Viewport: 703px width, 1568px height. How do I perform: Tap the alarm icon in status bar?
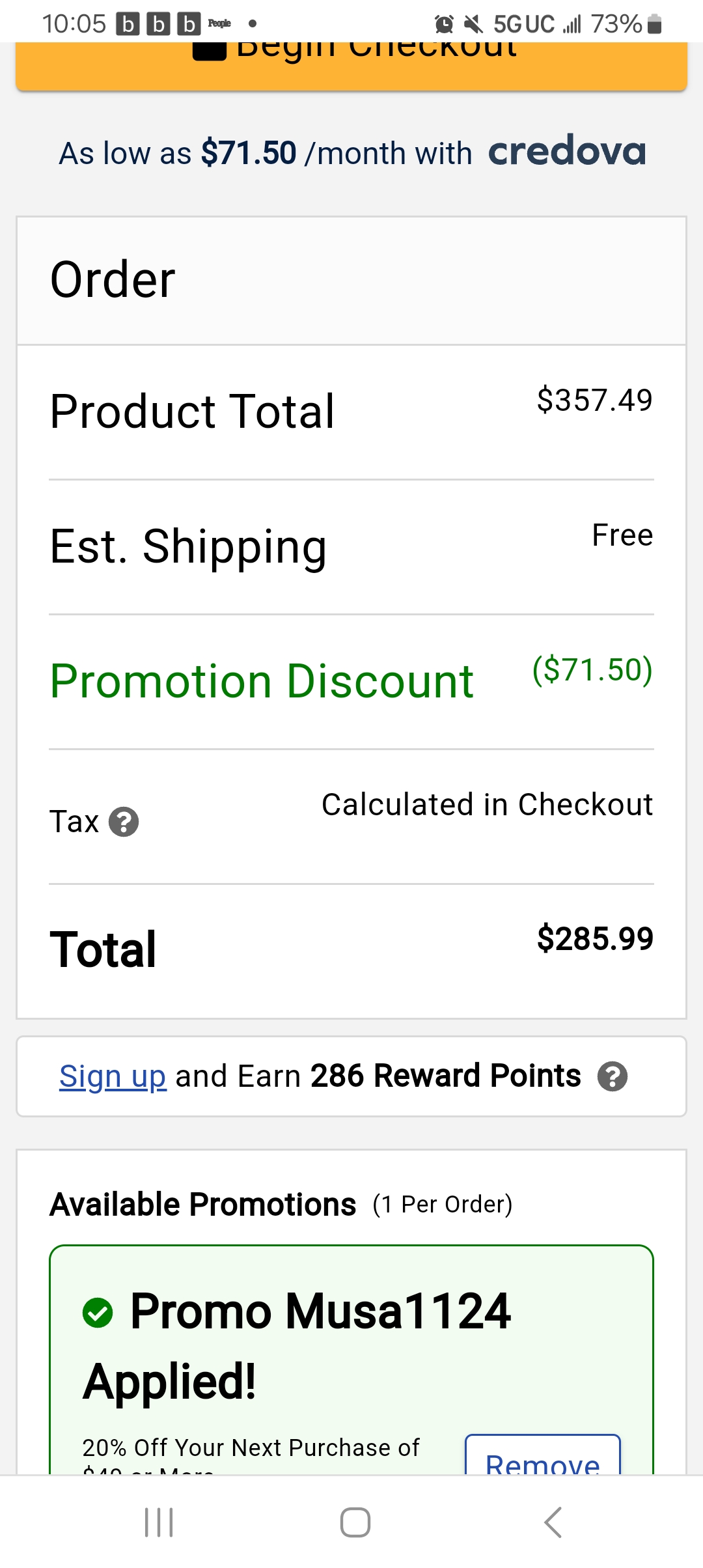click(x=444, y=25)
